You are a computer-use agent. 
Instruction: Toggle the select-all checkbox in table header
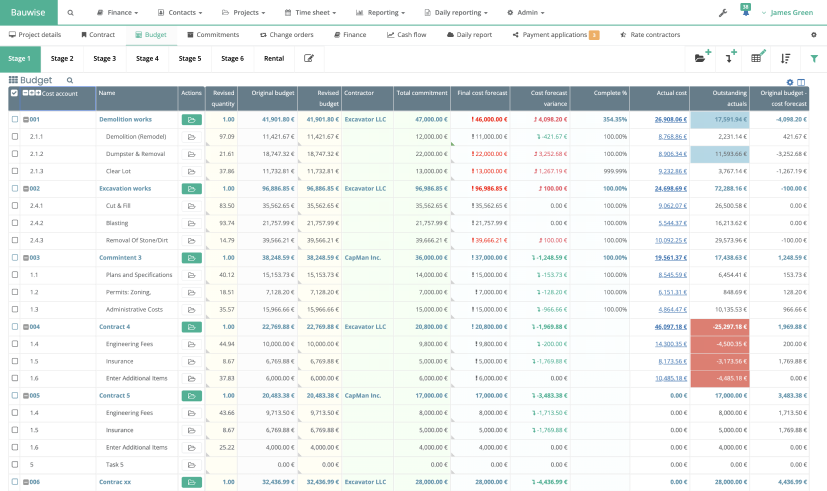pyautogui.click(x=14, y=93)
